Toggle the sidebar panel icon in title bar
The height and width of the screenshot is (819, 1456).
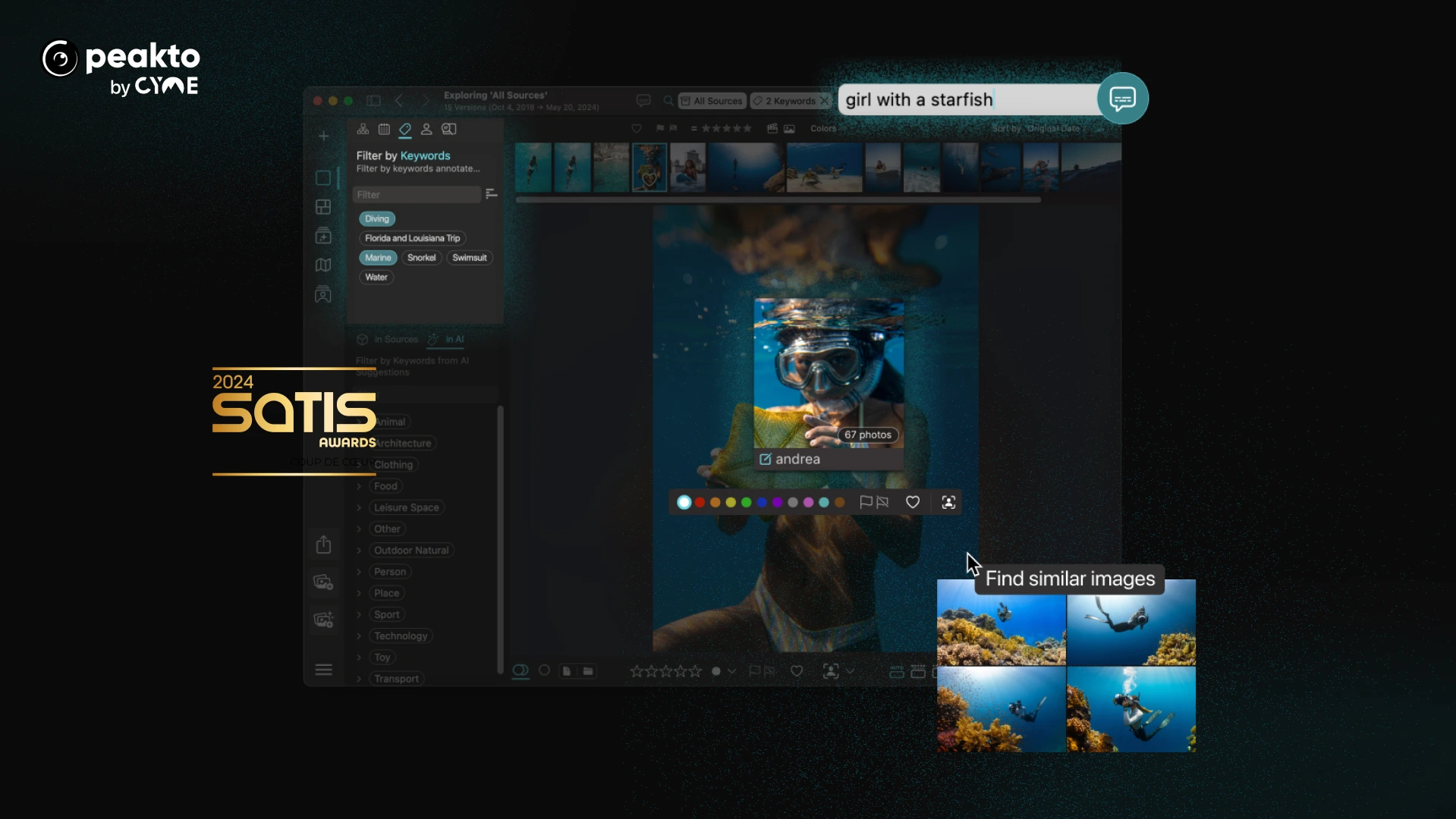click(373, 100)
